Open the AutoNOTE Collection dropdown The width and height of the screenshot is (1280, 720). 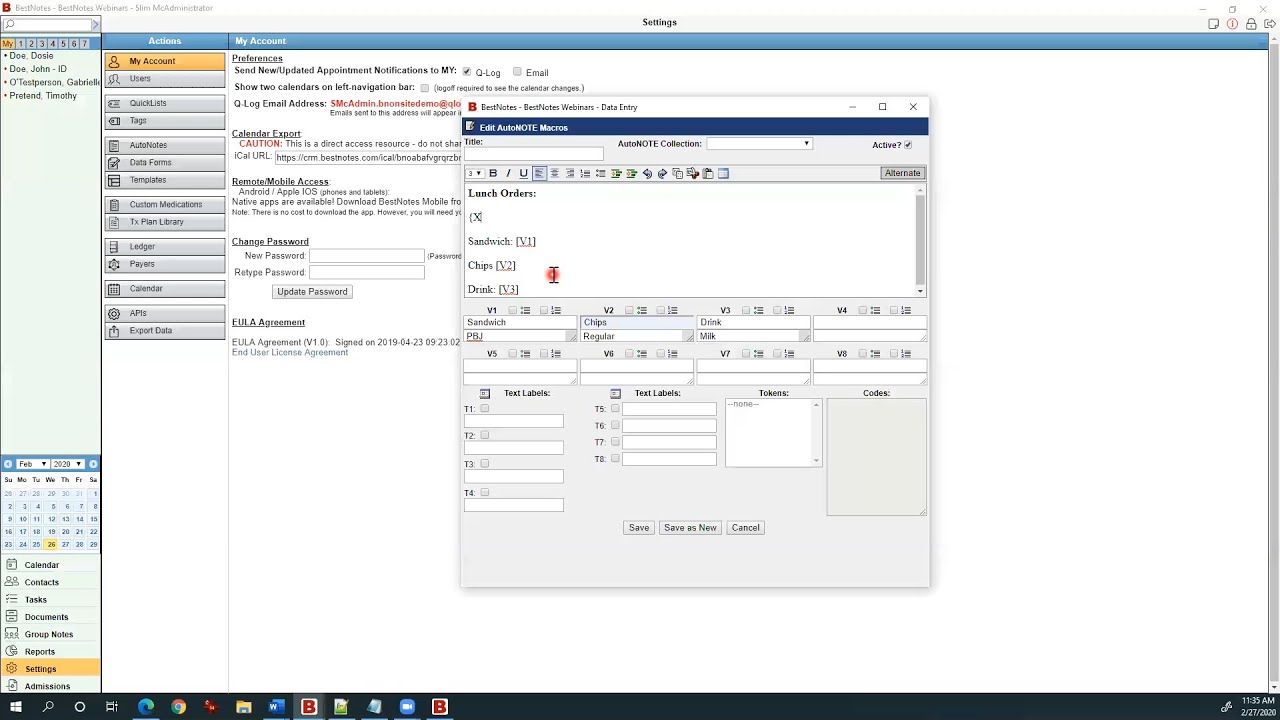(x=759, y=144)
